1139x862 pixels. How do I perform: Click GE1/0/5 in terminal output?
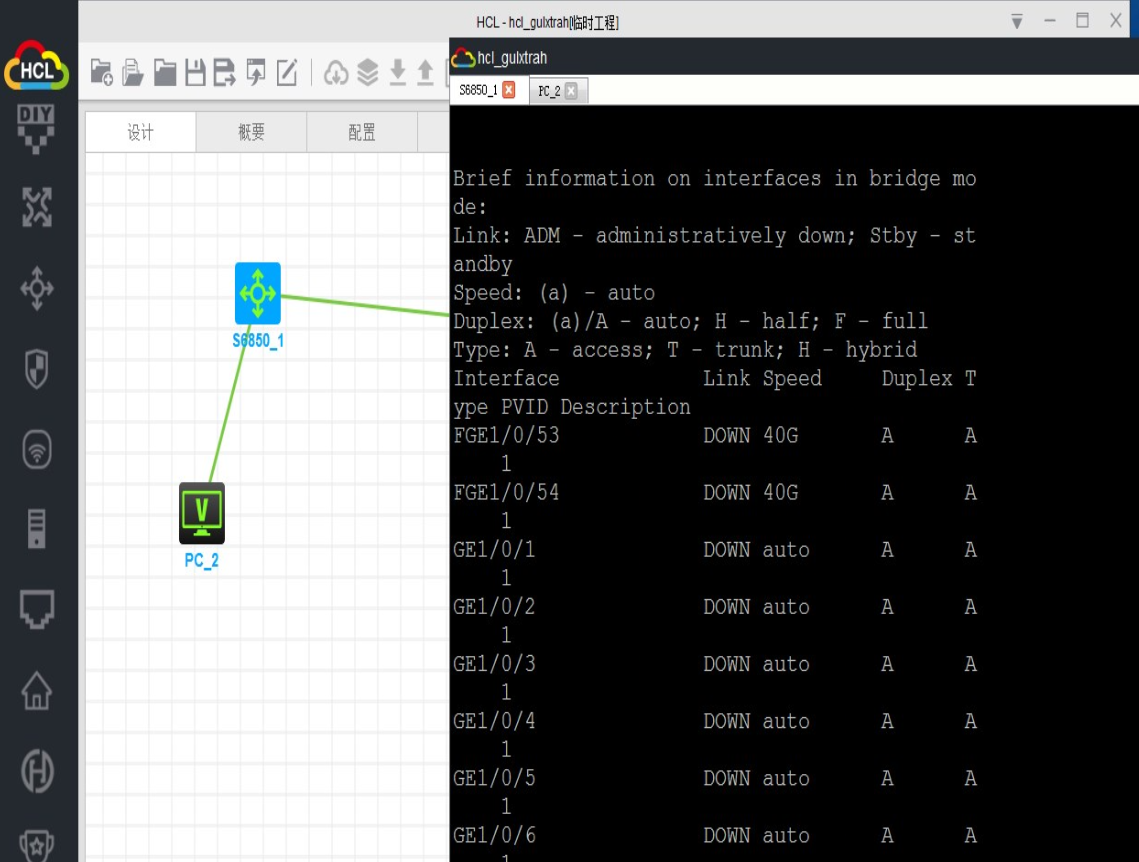494,778
